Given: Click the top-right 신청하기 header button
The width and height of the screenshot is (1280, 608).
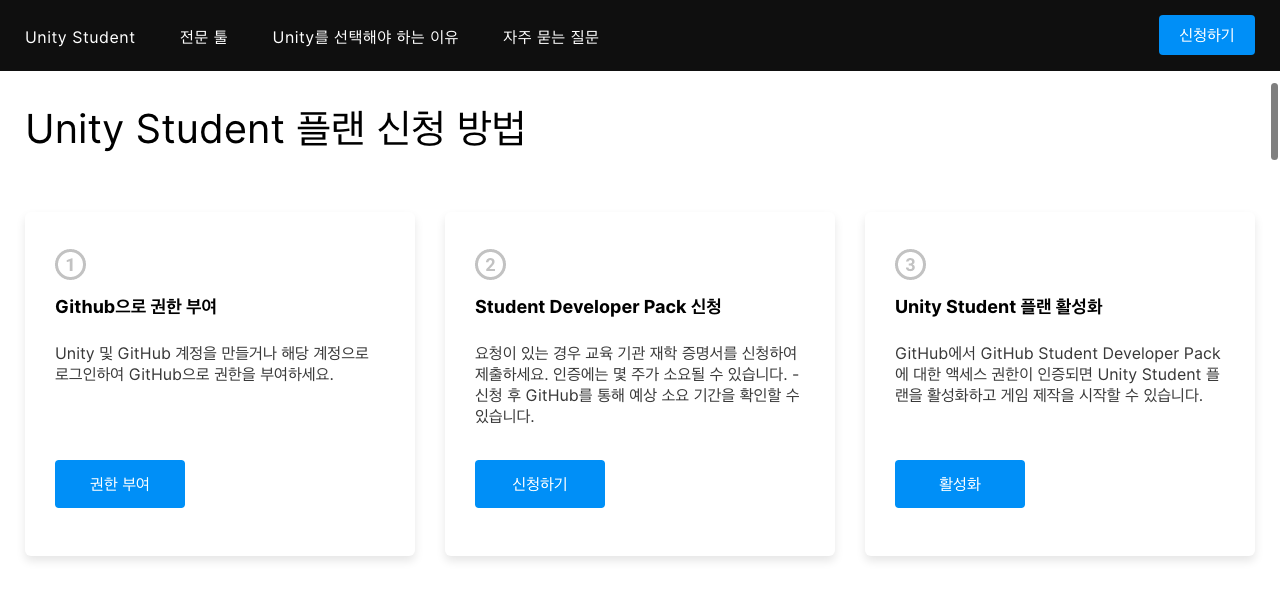Looking at the screenshot, I should [1206, 35].
